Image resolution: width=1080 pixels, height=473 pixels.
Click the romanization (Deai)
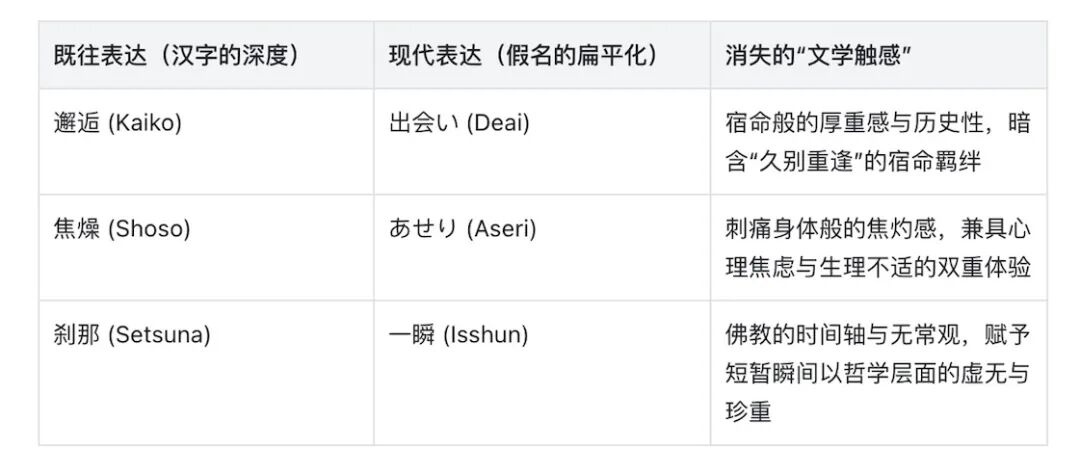pos(498,124)
